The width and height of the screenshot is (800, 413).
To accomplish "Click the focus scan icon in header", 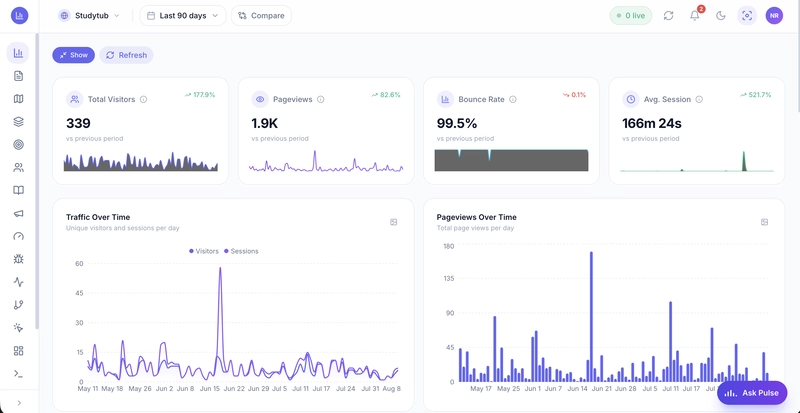I will point(747,16).
